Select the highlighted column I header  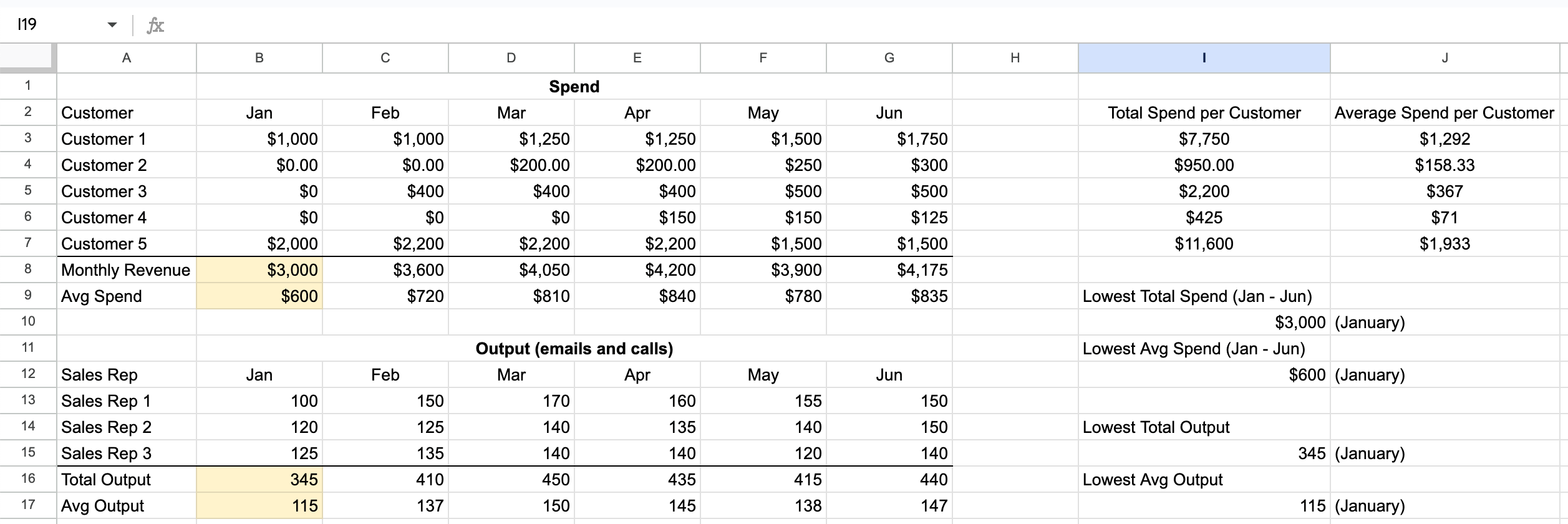tap(1204, 58)
